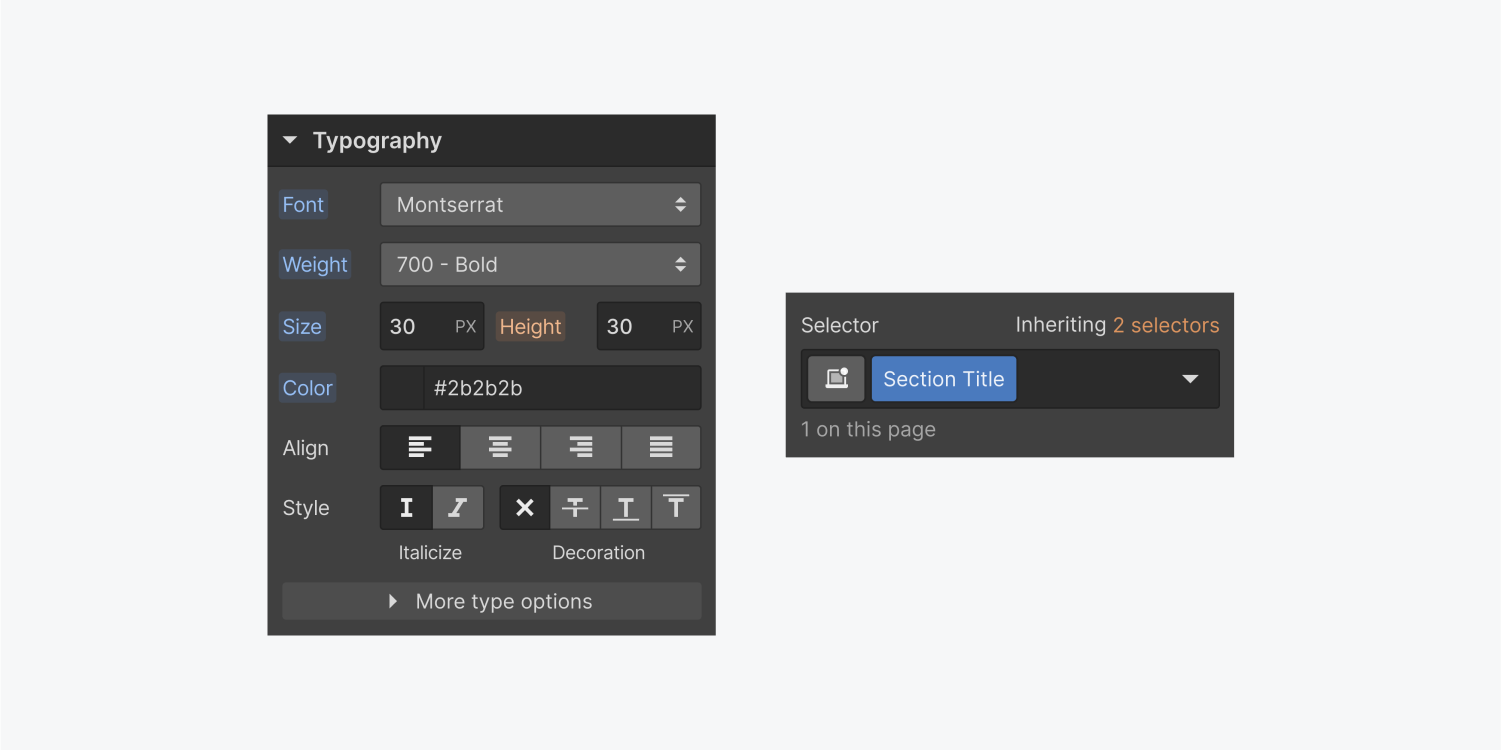
Task: Click the '1 on this page' text
Action: click(x=868, y=430)
